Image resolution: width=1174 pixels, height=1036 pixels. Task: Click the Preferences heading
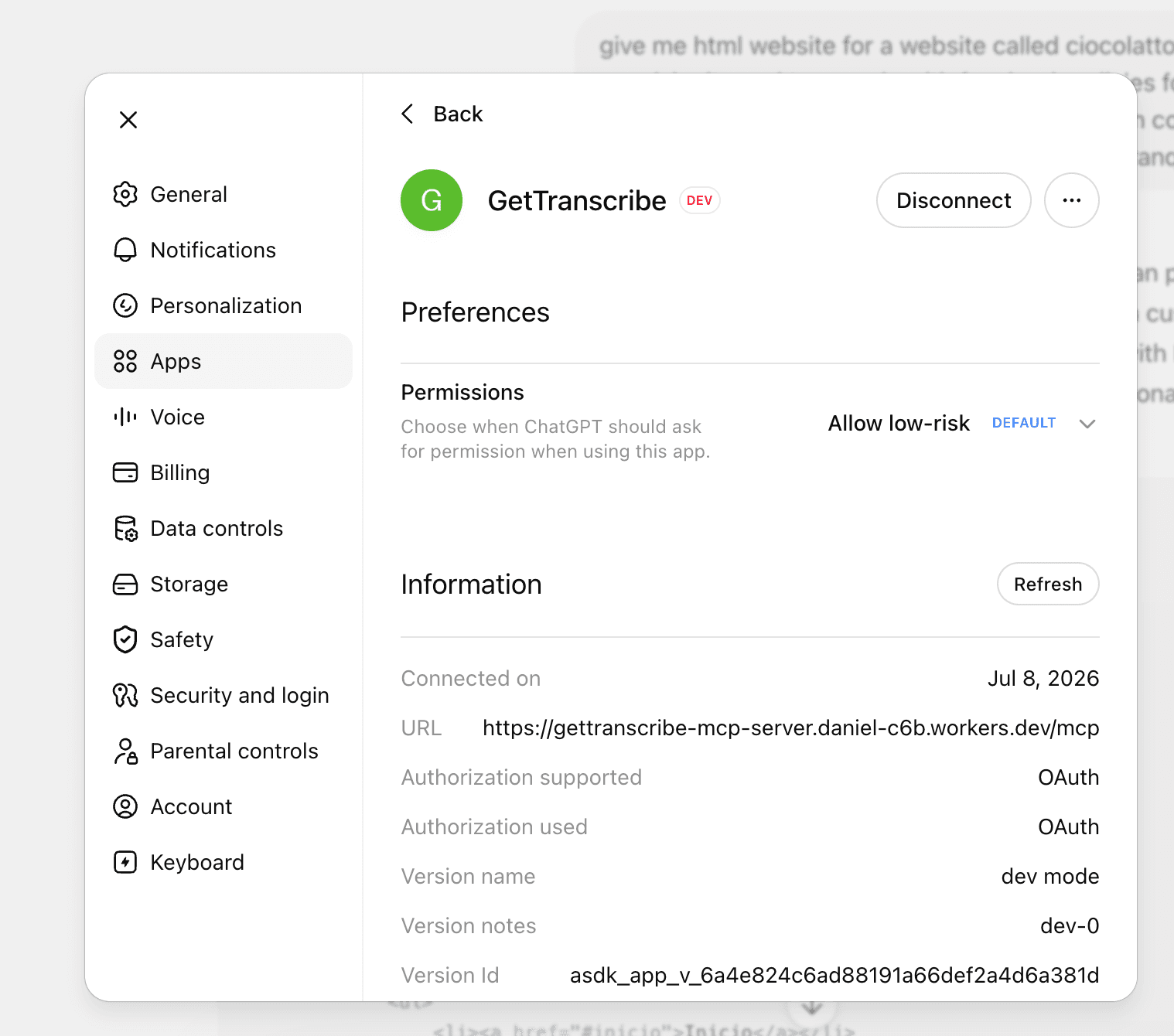476,312
